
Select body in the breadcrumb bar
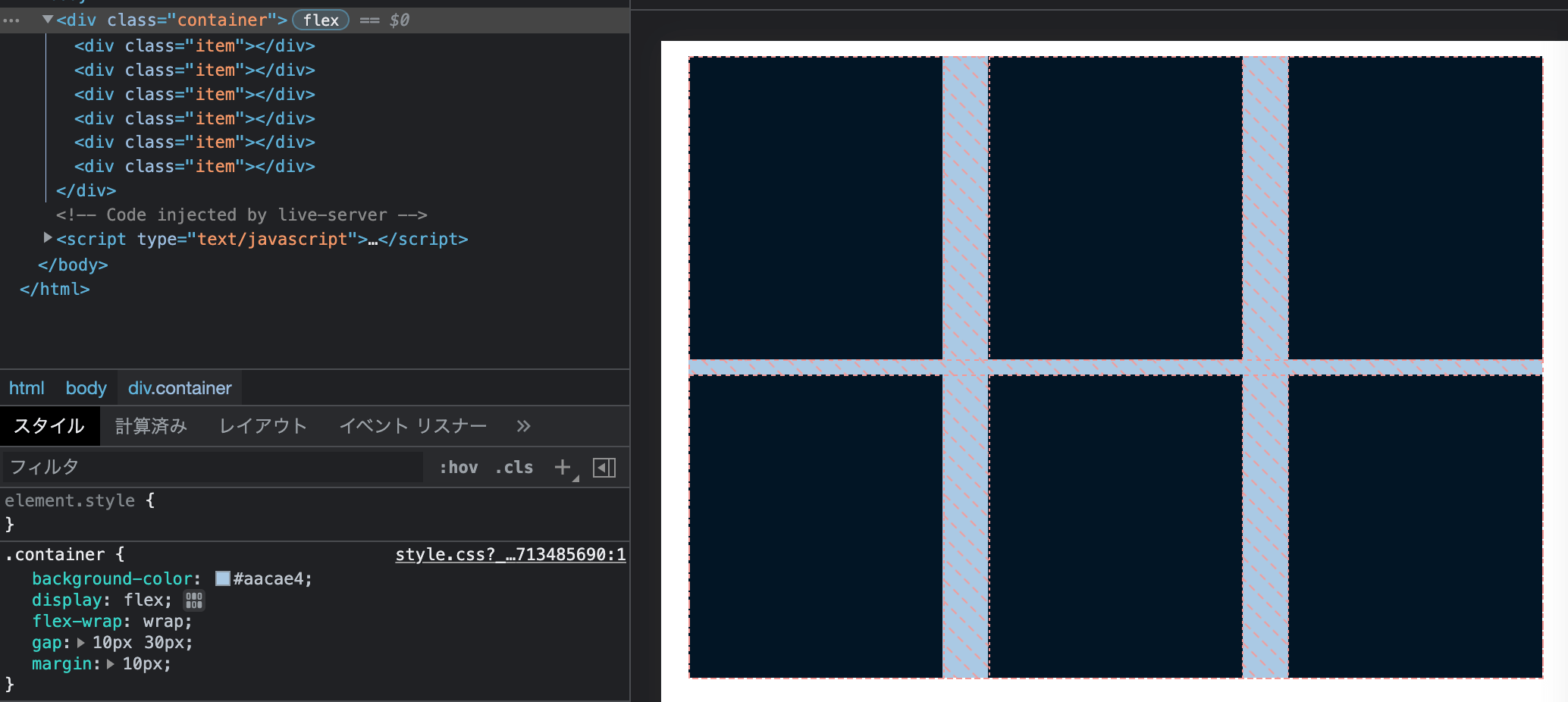(86, 388)
